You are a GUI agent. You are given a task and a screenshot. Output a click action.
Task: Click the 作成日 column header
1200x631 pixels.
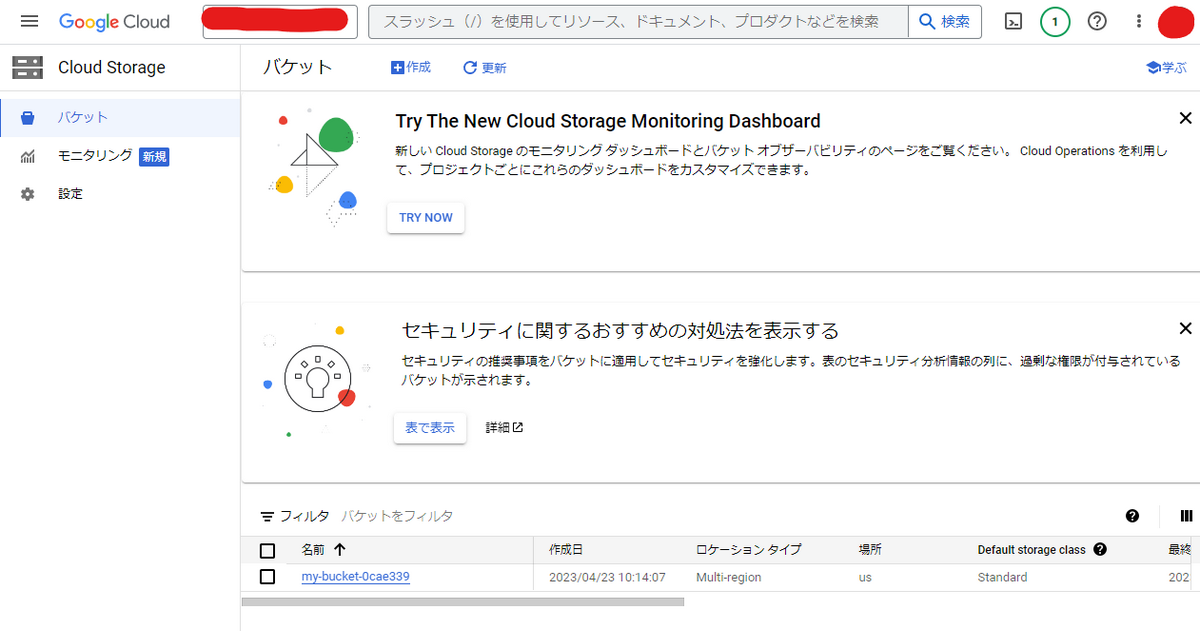pyautogui.click(x=566, y=550)
